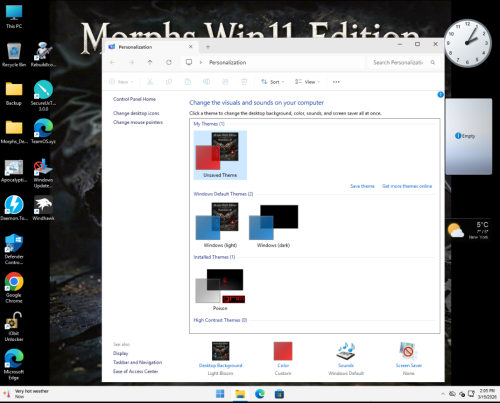The height and width of the screenshot is (403, 500).
Task: Click the Search Personalization field
Action: [x=403, y=62]
